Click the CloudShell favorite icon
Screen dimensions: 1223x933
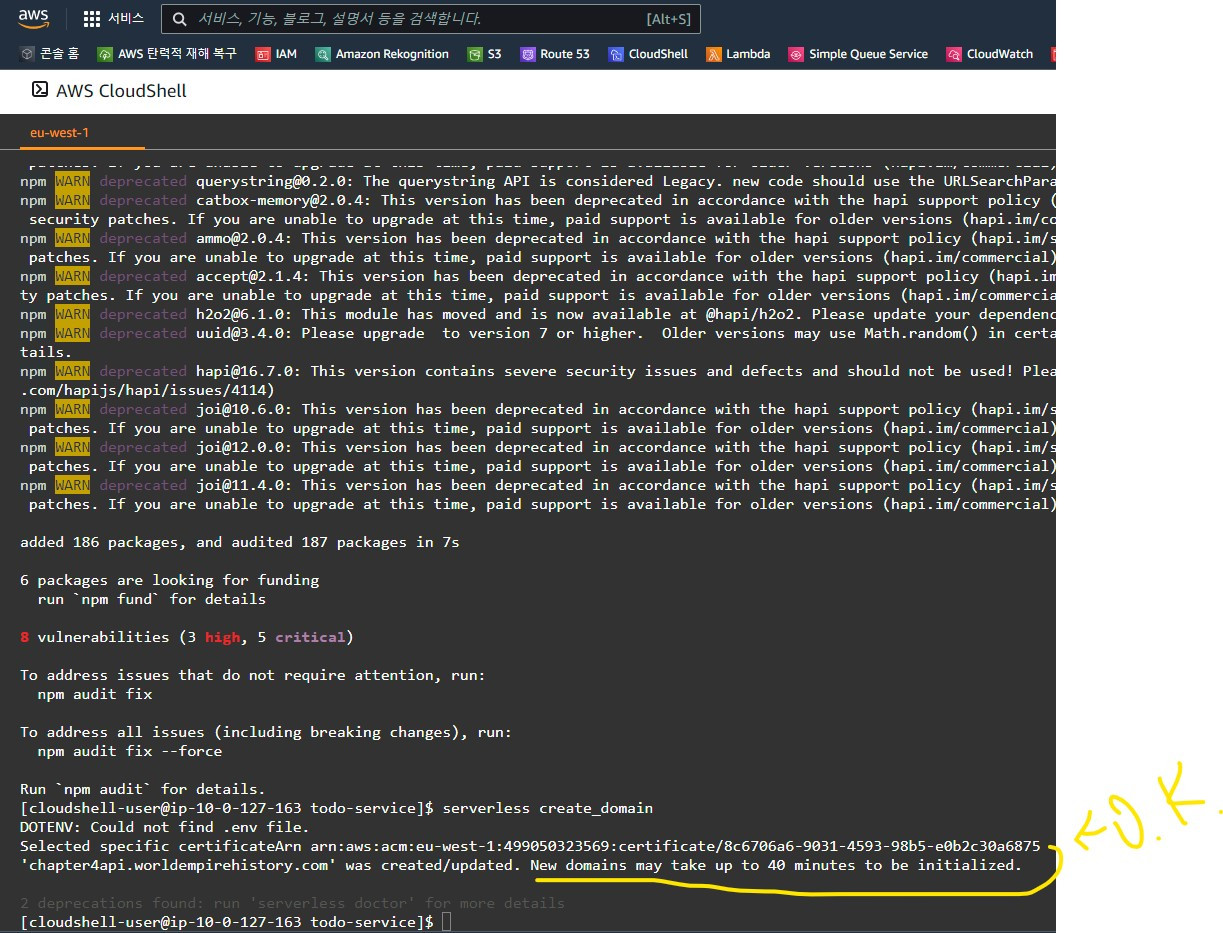click(615, 54)
